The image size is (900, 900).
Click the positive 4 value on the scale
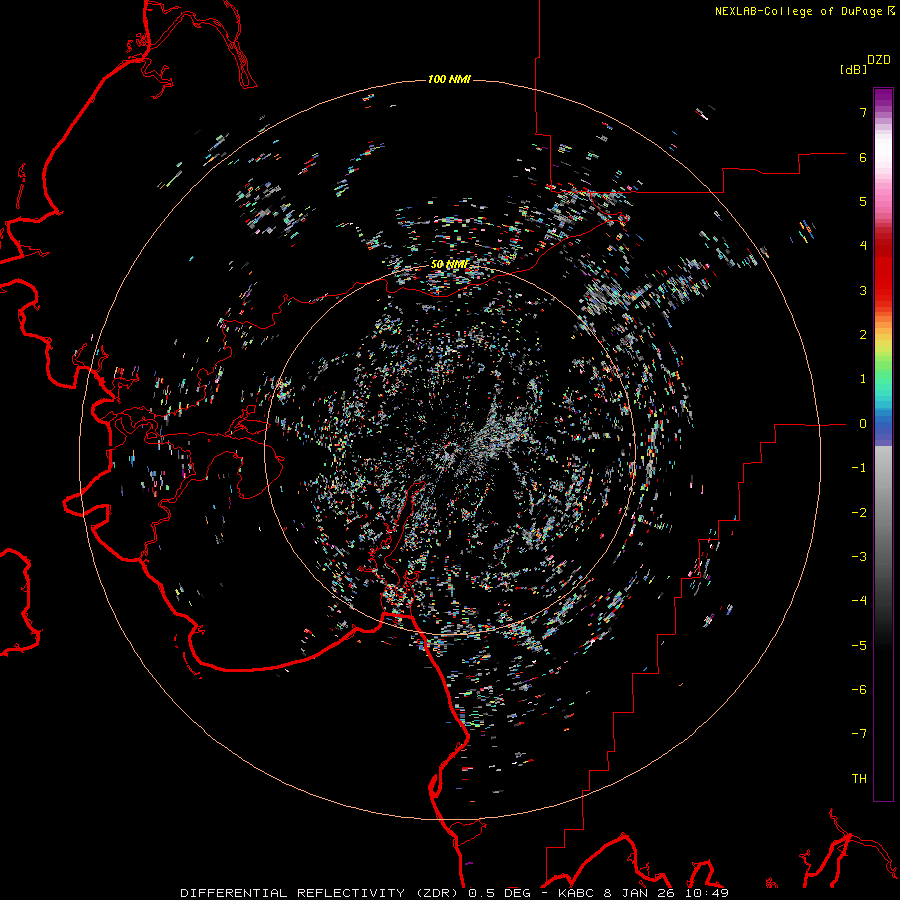863,246
